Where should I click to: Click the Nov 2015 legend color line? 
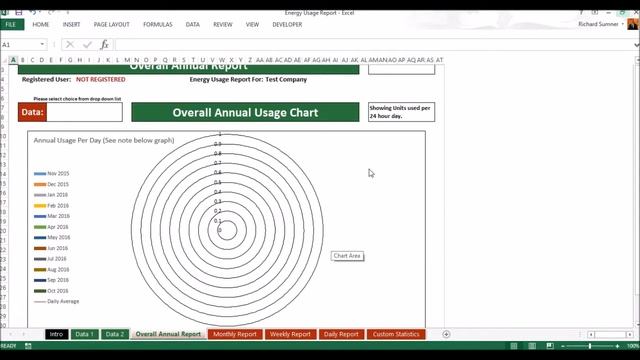[40, 174]
